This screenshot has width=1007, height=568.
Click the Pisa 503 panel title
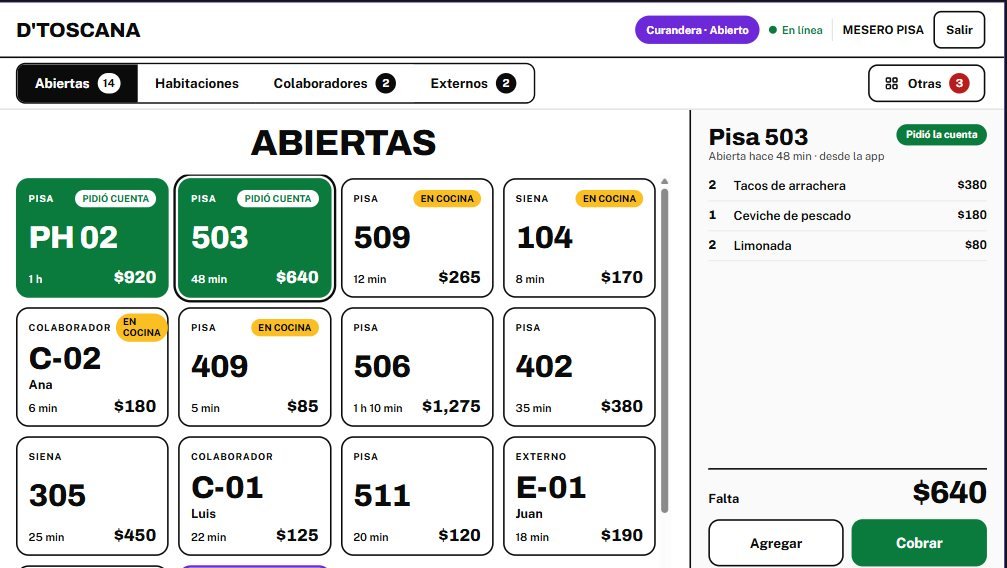(x=758, y=137)
